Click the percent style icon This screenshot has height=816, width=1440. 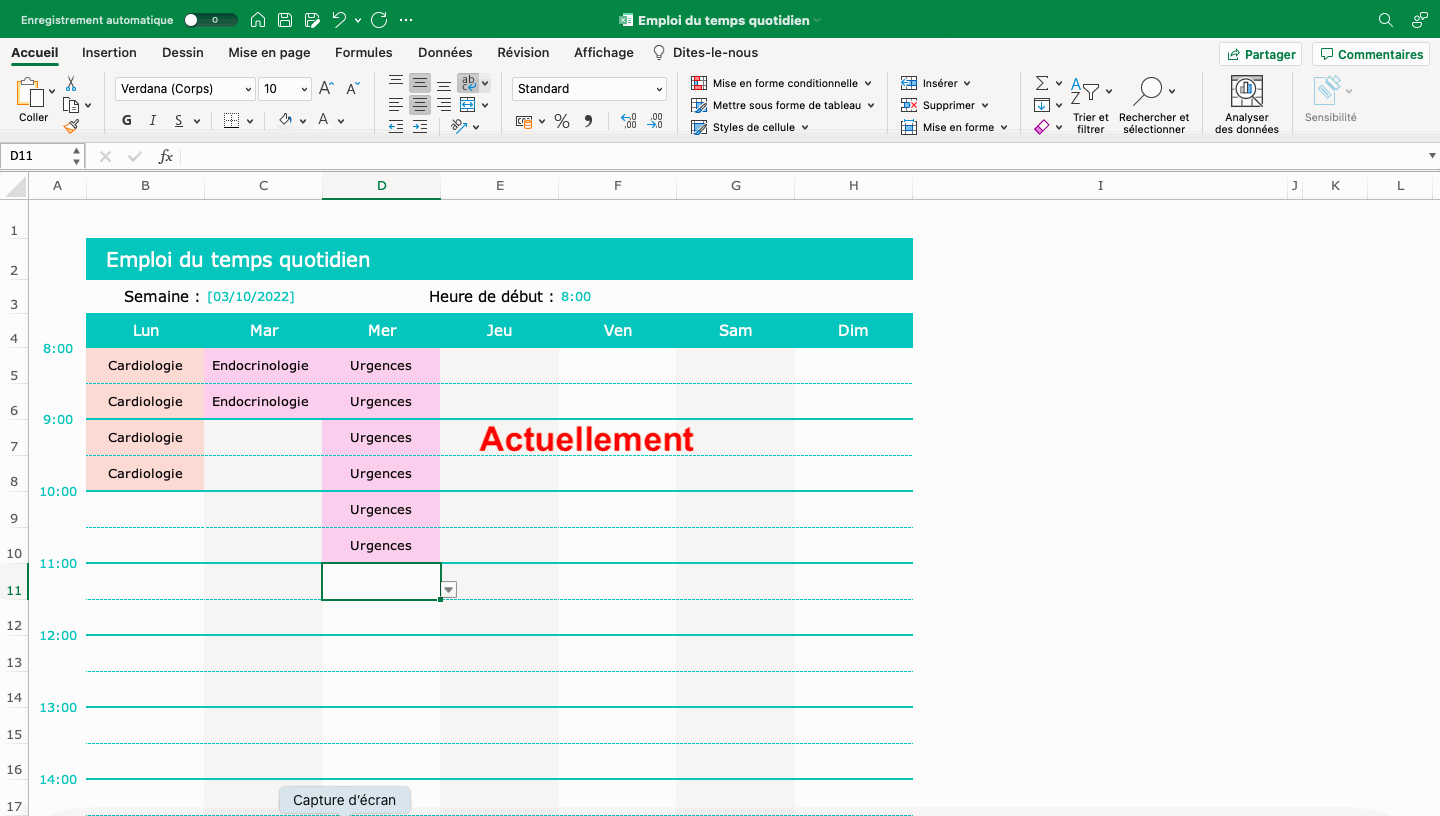click(x=562, y=121)
